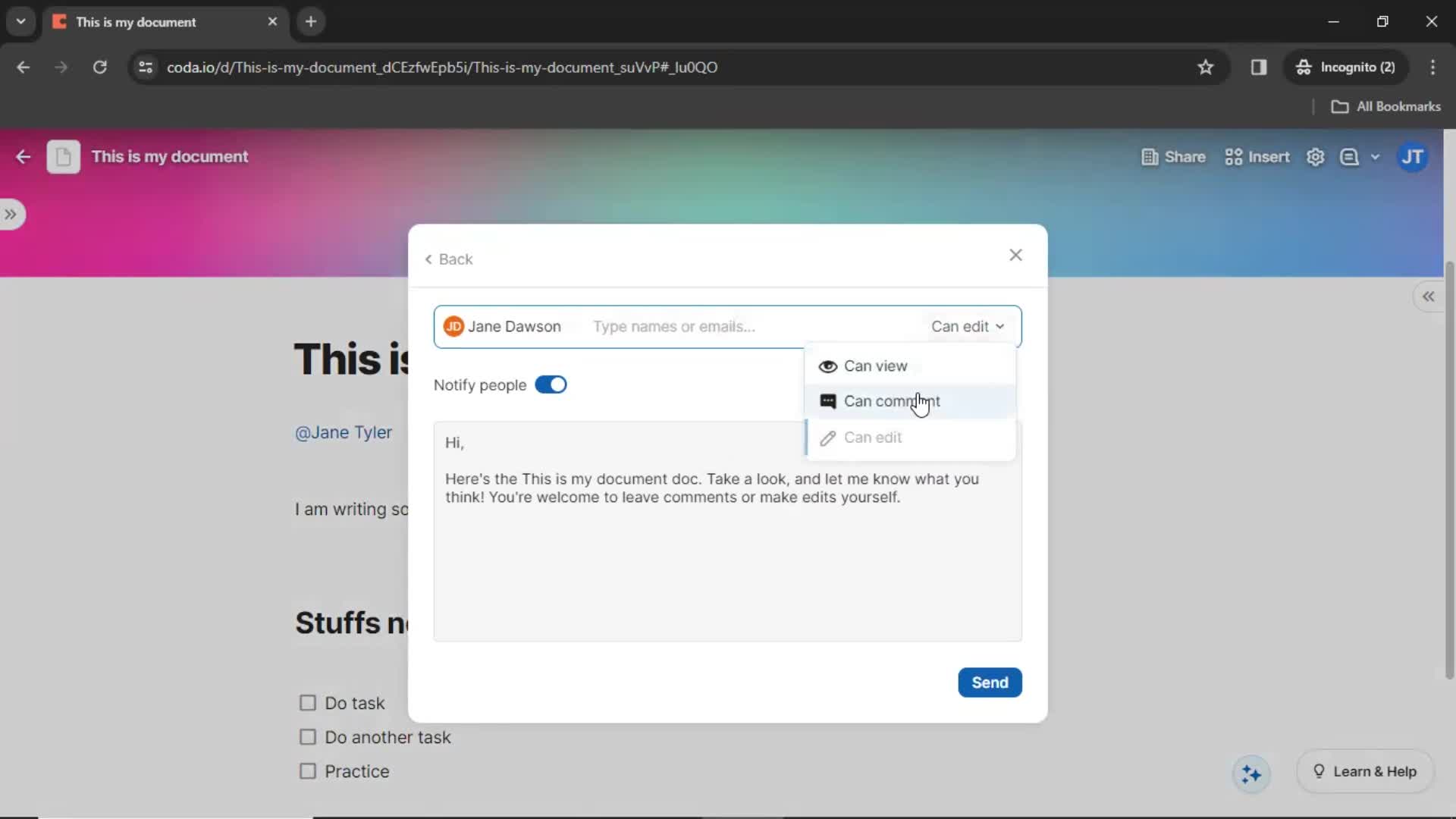The width and height of the screenshot is (1456, 819).
Task: Click the Send button
Action: 990,682
